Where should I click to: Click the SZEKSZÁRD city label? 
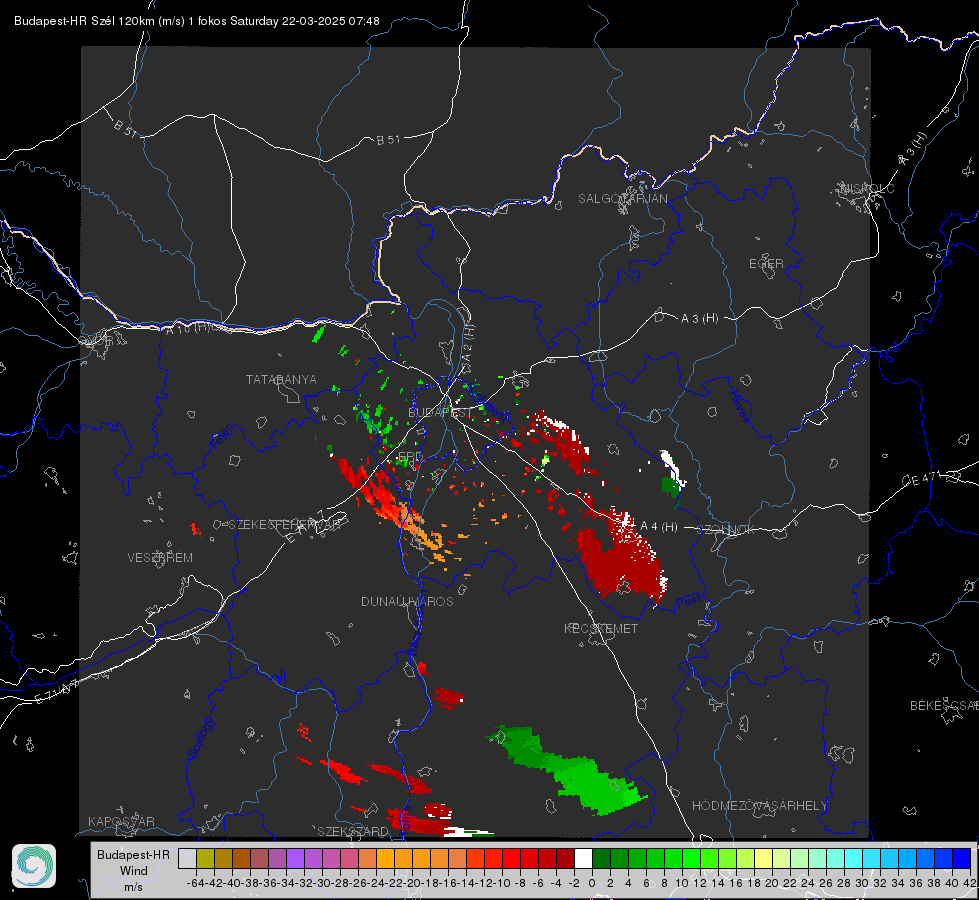(353, 831)
